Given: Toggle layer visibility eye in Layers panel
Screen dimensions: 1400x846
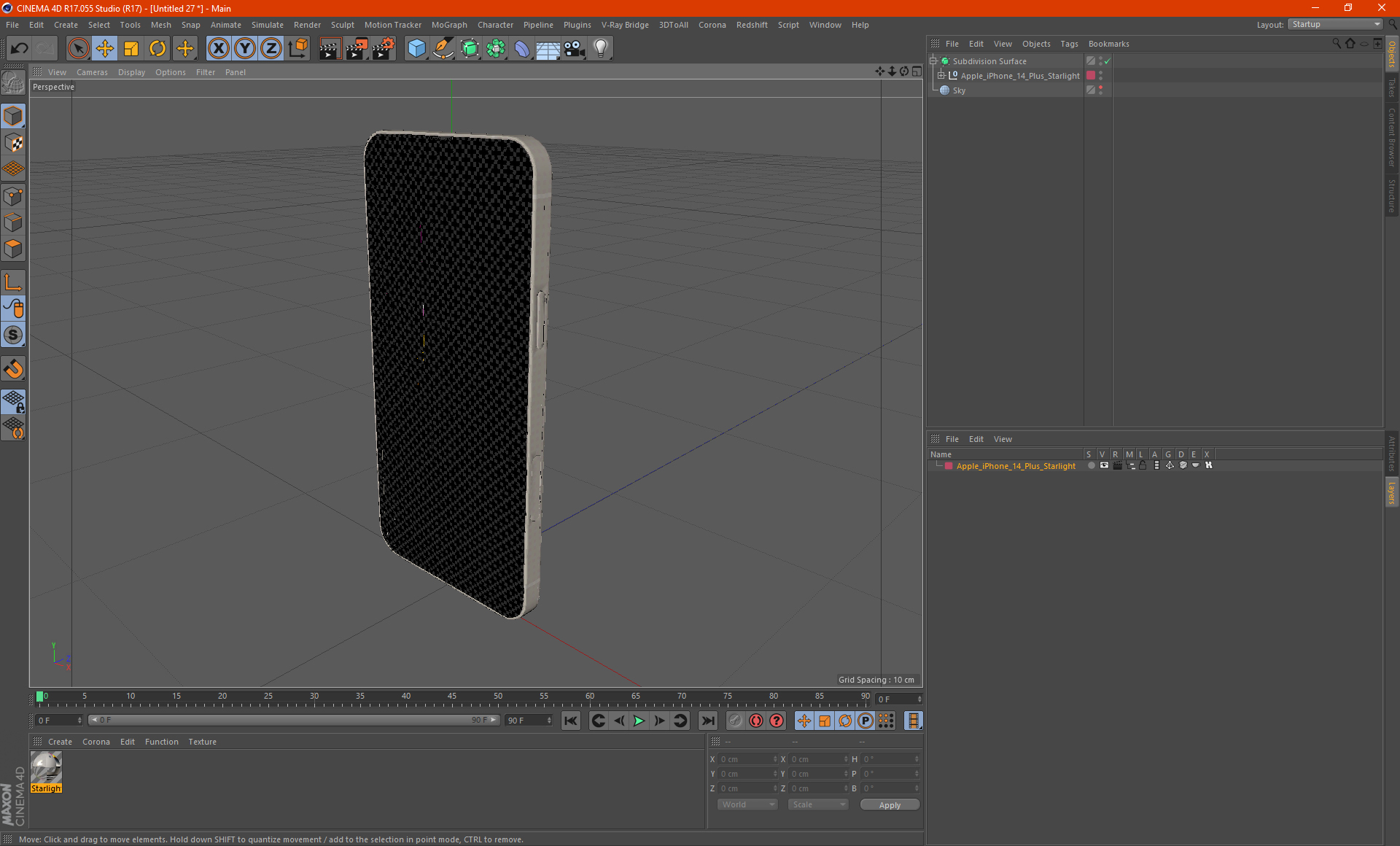Looking at the screenshot, I should pyautogui.click(x=1104, y=465).
